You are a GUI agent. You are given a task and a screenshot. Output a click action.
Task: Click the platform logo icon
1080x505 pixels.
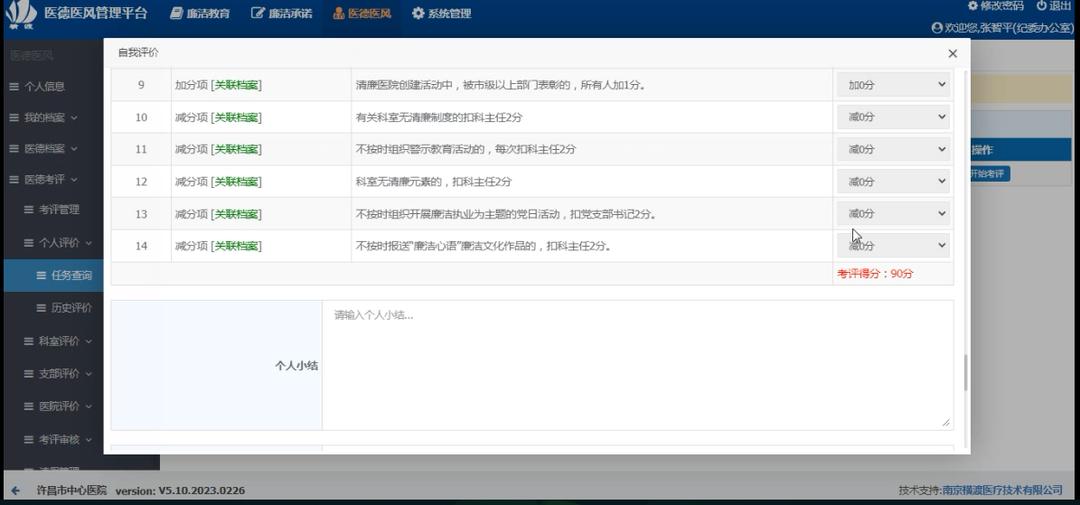21,13
